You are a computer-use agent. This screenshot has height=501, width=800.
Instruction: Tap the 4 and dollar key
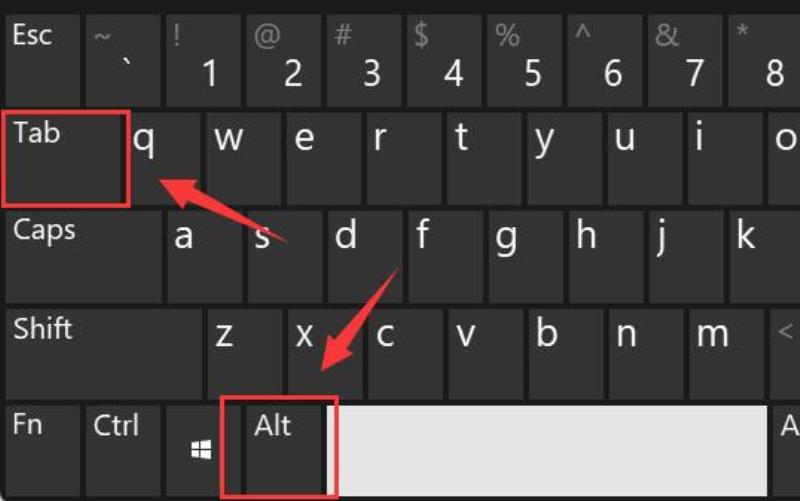(444, 60)
